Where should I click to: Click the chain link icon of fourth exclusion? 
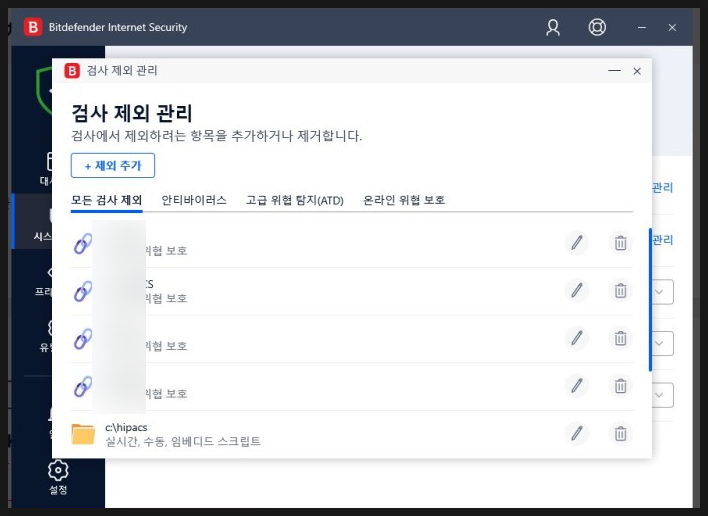pyautogui.click(x=83, y=387)
